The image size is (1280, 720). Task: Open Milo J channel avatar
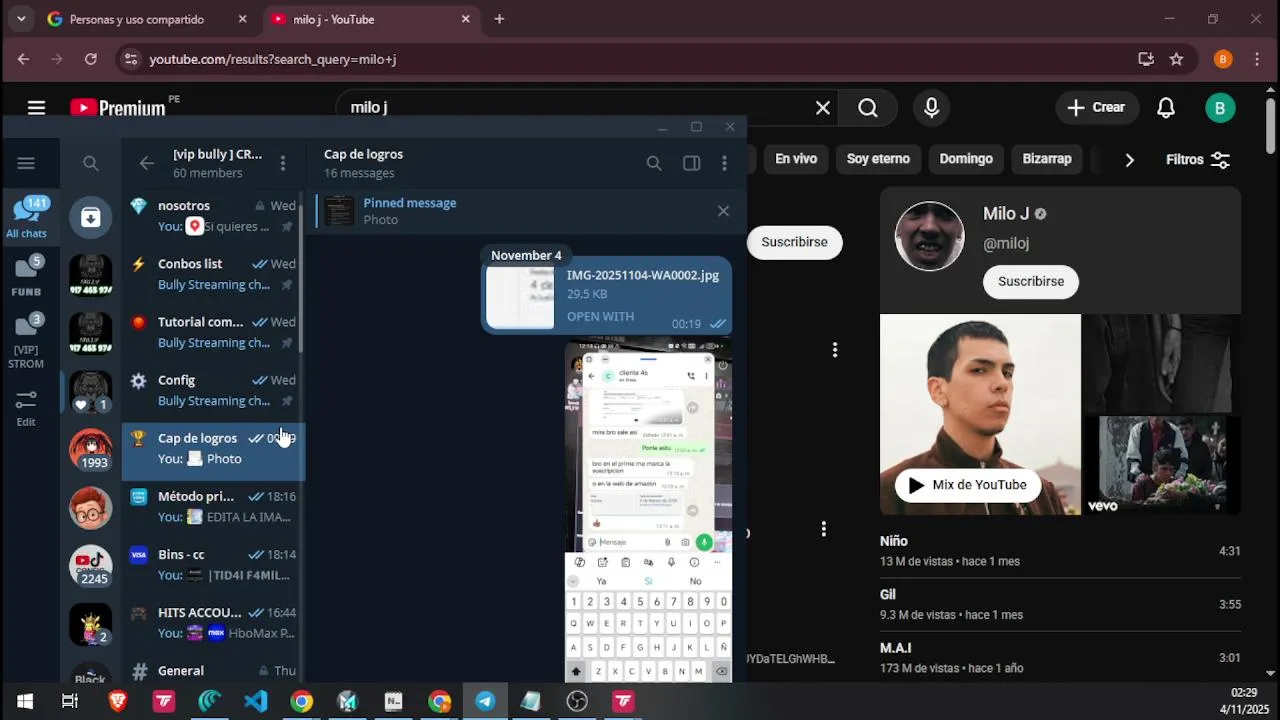click(x=929, y=236)
